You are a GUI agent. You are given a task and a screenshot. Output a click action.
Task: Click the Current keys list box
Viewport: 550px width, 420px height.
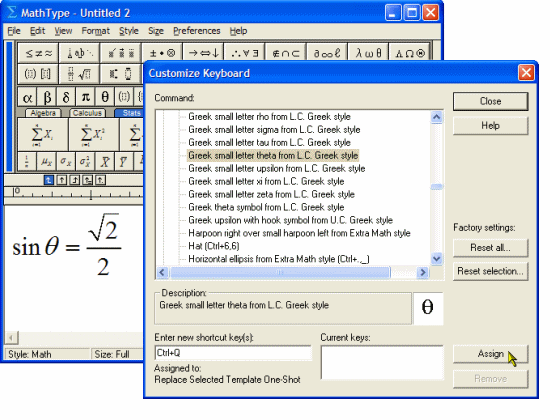tap(382, 362)
